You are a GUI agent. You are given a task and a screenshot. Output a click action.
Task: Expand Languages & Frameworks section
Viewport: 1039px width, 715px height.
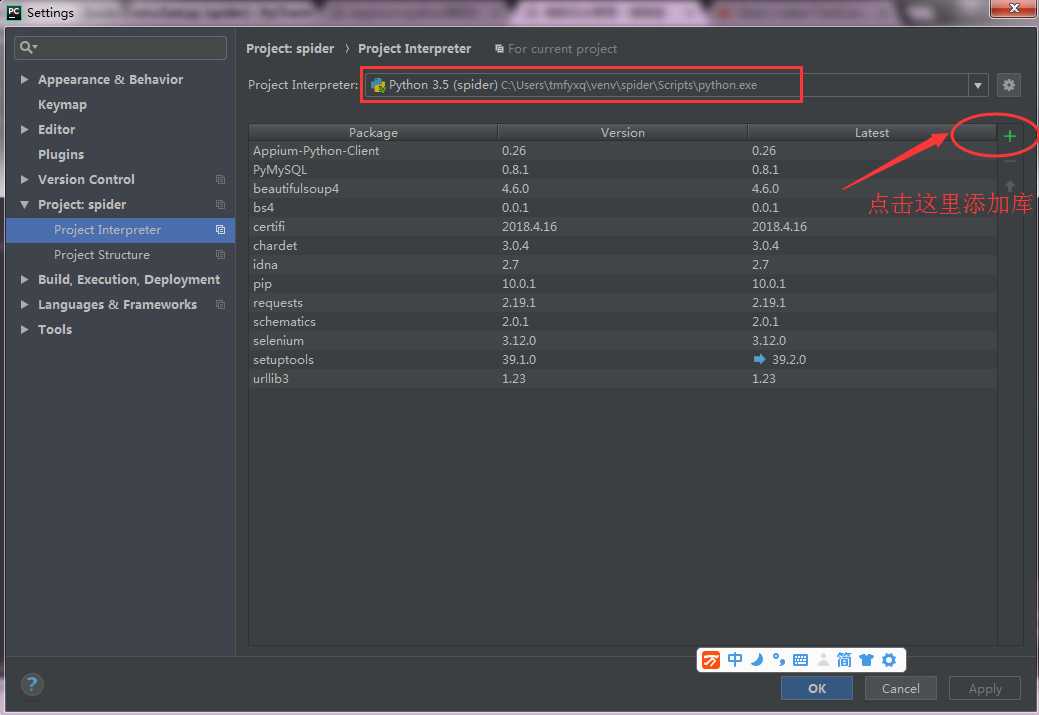(x=25, y=305)
